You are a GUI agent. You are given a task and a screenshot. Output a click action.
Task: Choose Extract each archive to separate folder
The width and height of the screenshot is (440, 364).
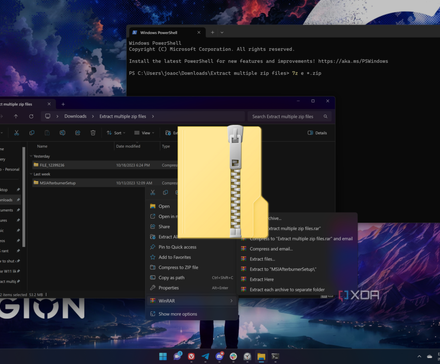[x=287, y=290]
